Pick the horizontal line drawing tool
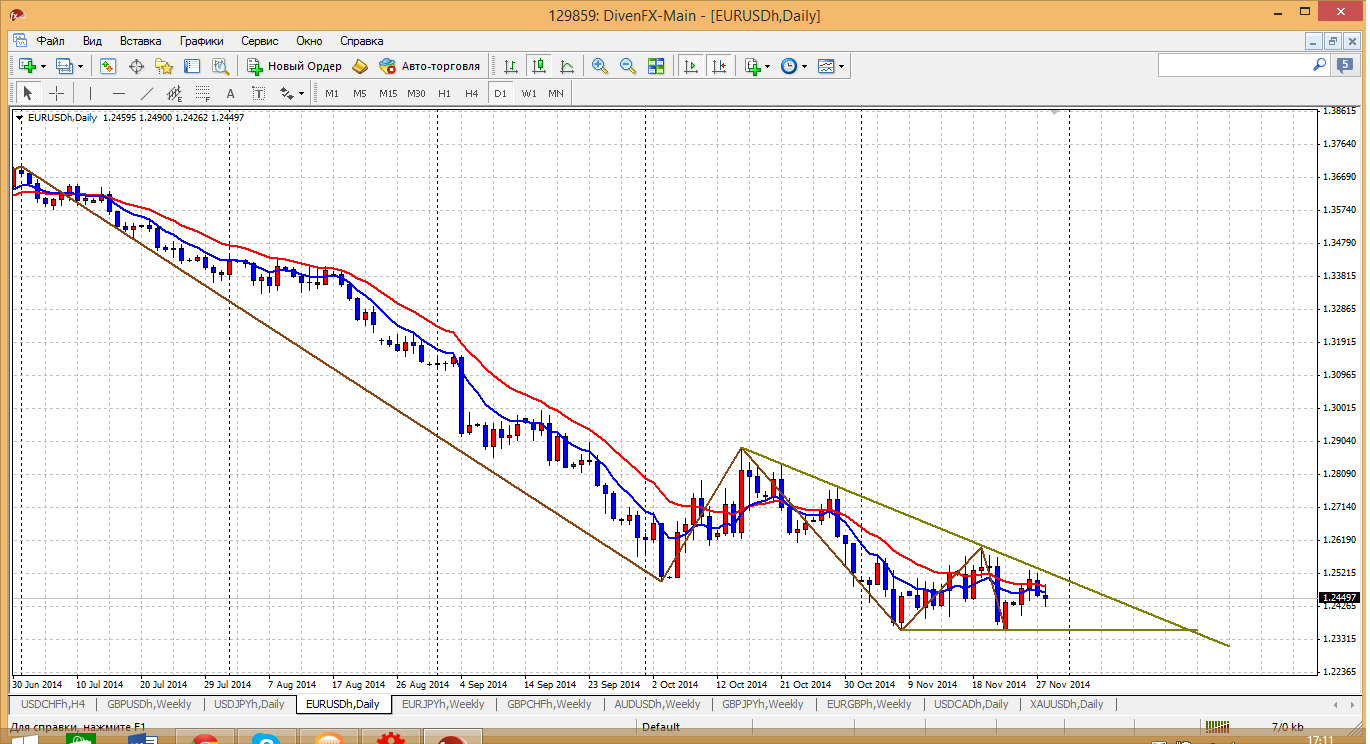Screen dimensions: 1370x744 click(119, 93)
